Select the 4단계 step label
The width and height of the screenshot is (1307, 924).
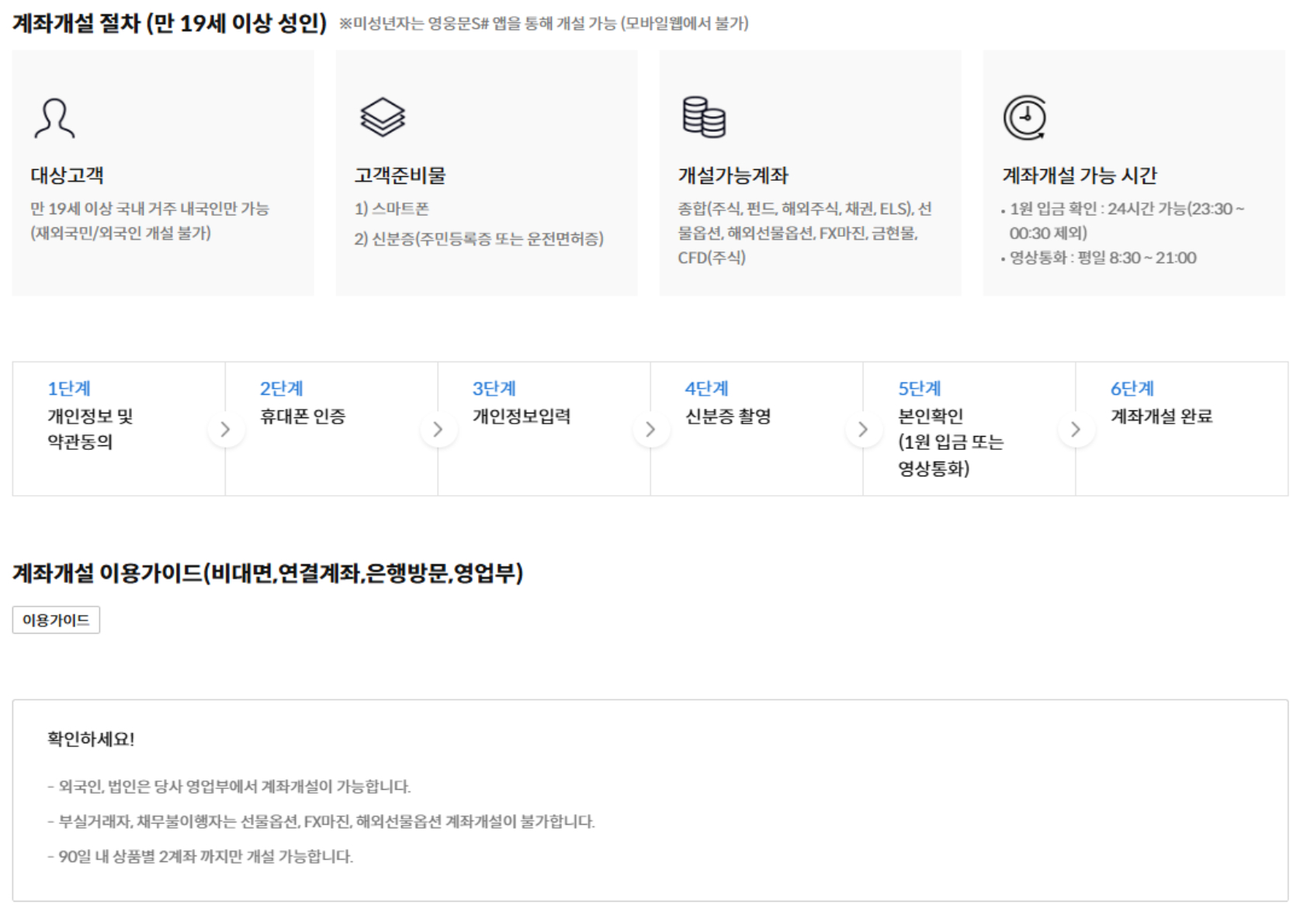click(706, 389)
